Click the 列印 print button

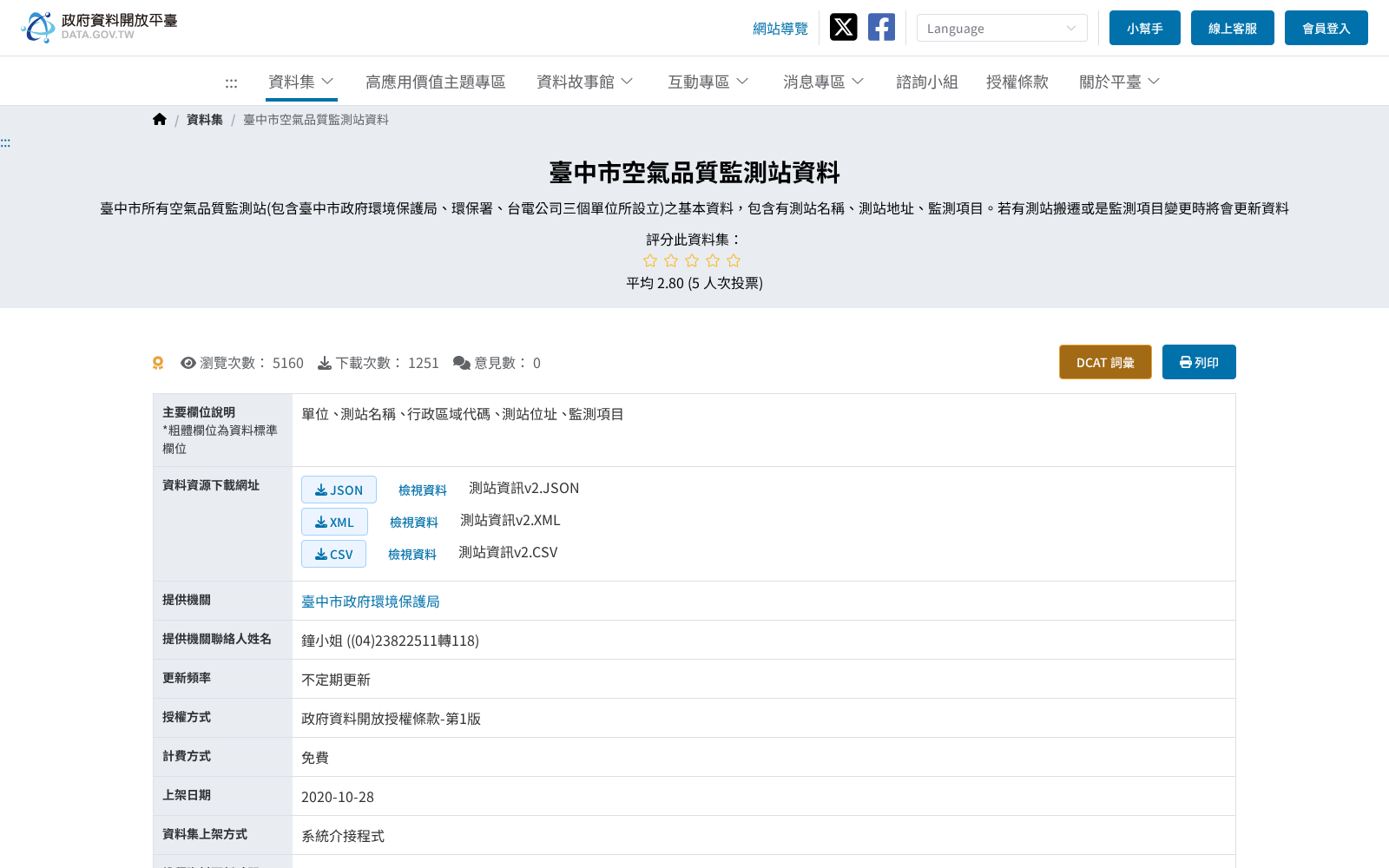tap(1199, 362)
